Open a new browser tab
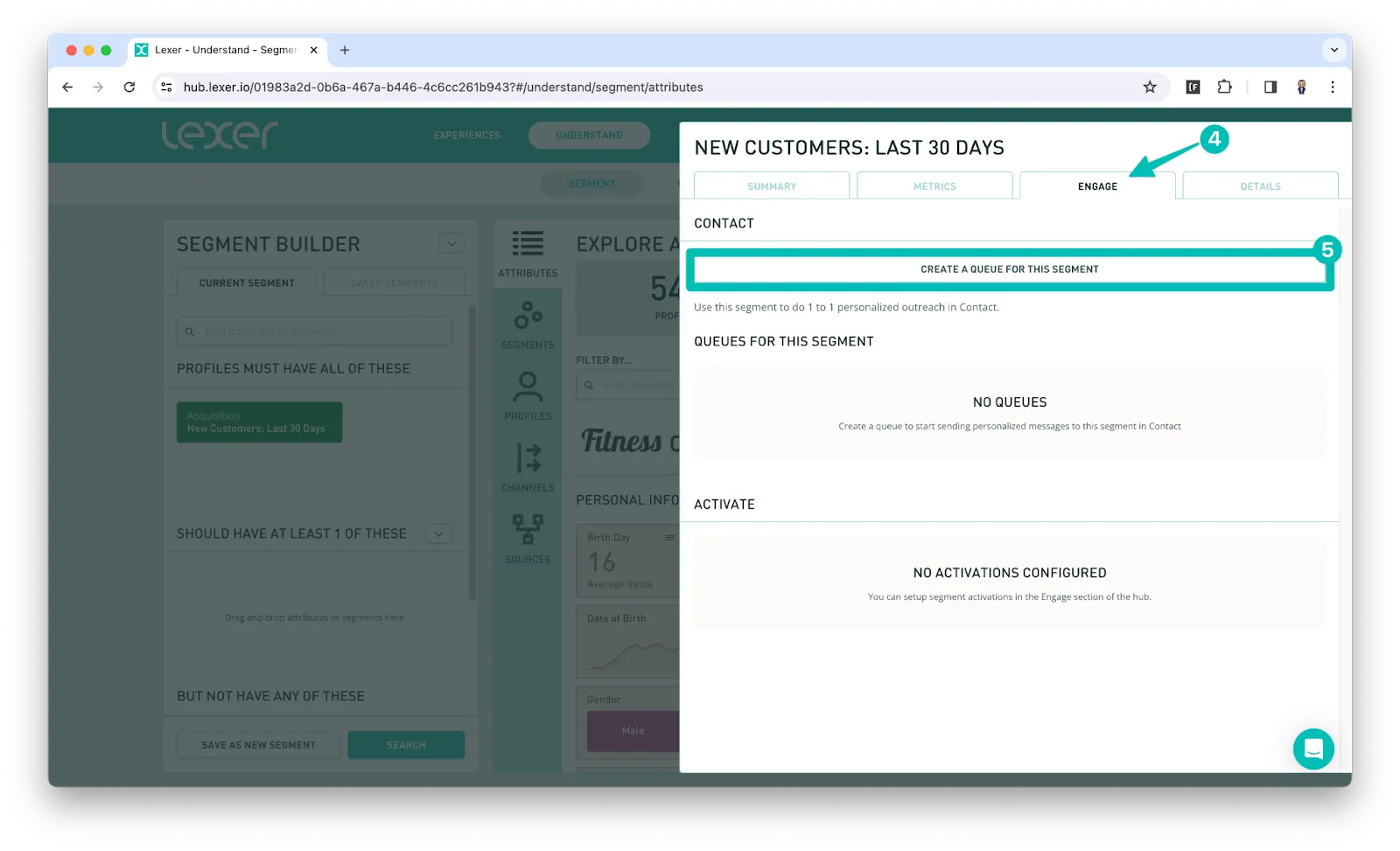Image resolution: width=1400 pixels, height=851 pixels. (x=345, y=50)
